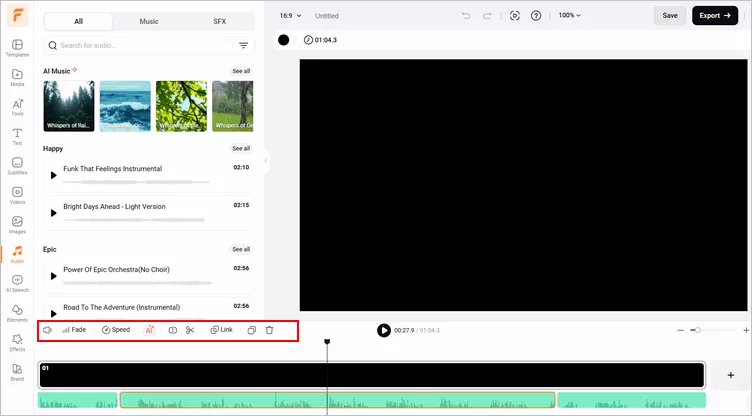Click the redo arrow
Image resolution: width=752 pixels, height=416 pixels.
tap(487, 16)
